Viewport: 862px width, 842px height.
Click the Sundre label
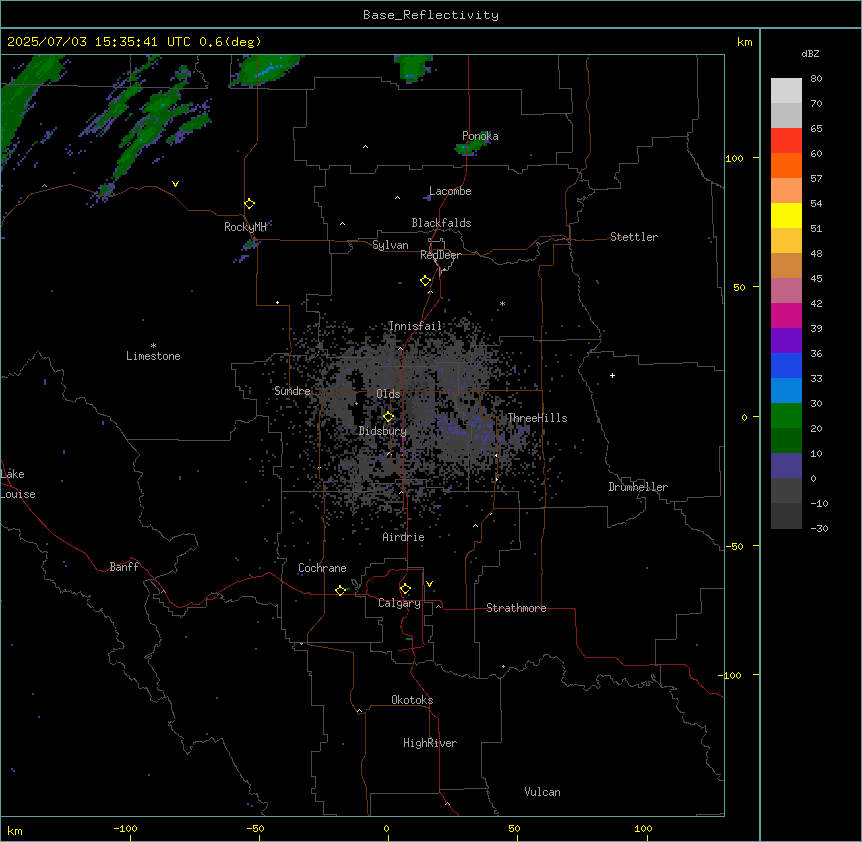coord(292,391)
